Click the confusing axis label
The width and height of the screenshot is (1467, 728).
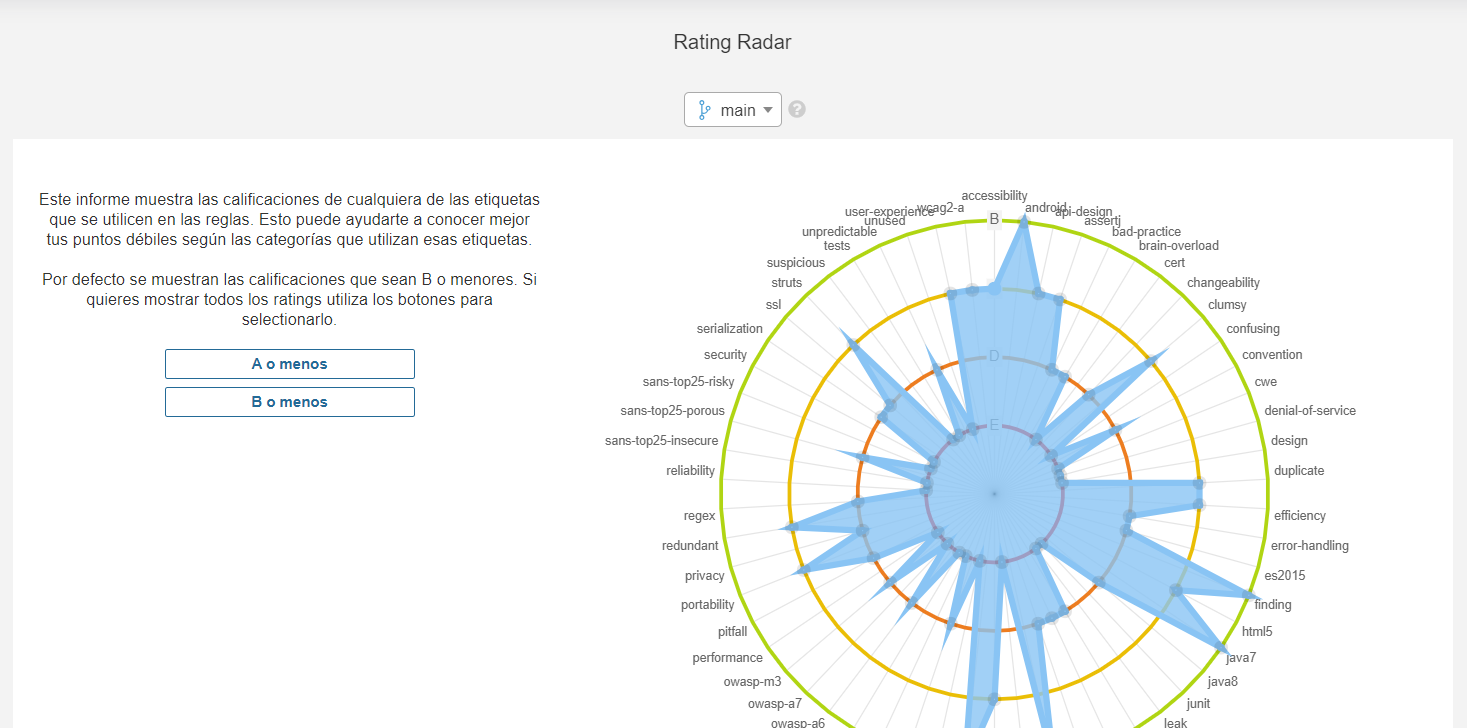point(1253,329)
